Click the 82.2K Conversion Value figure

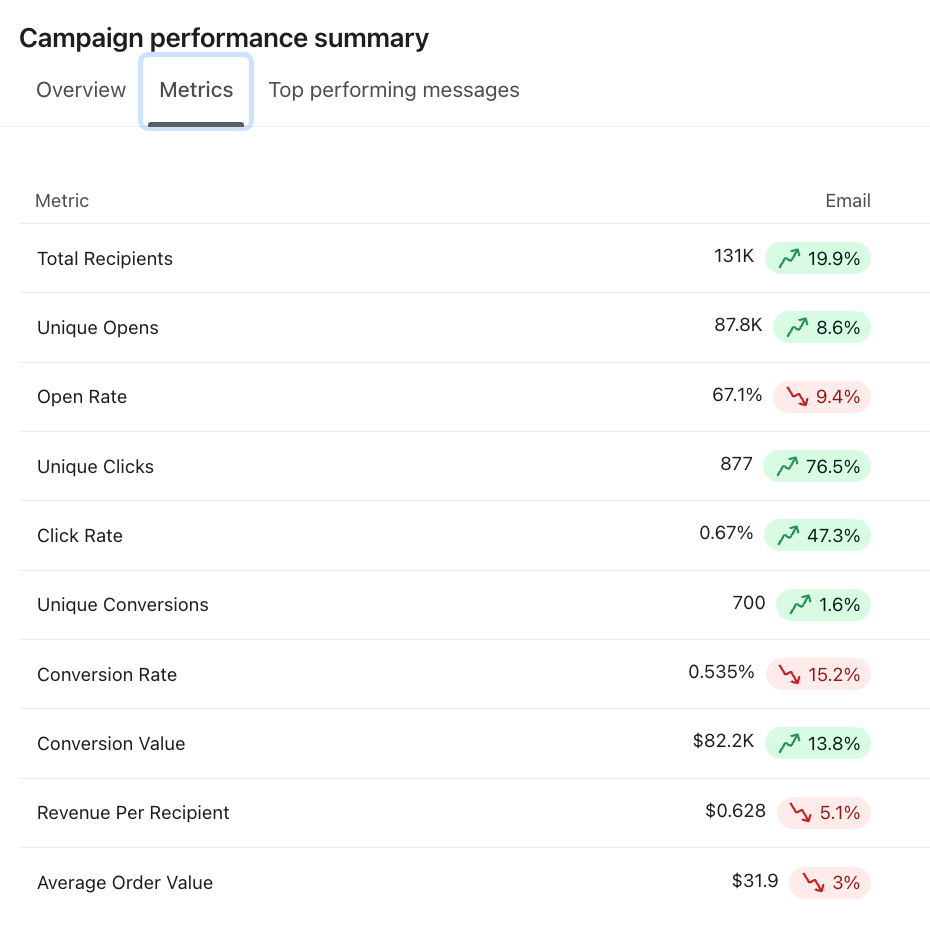(723, 742)
